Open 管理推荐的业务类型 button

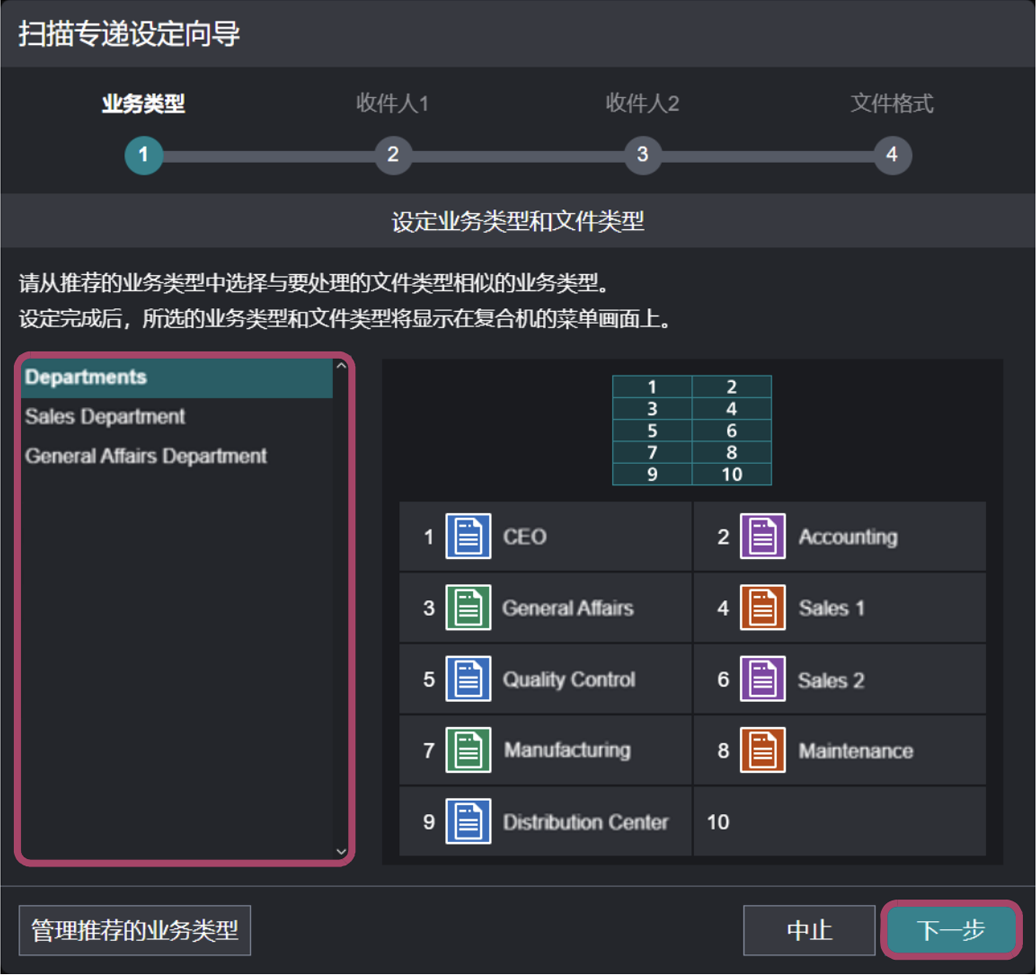(x=135, y=931)
